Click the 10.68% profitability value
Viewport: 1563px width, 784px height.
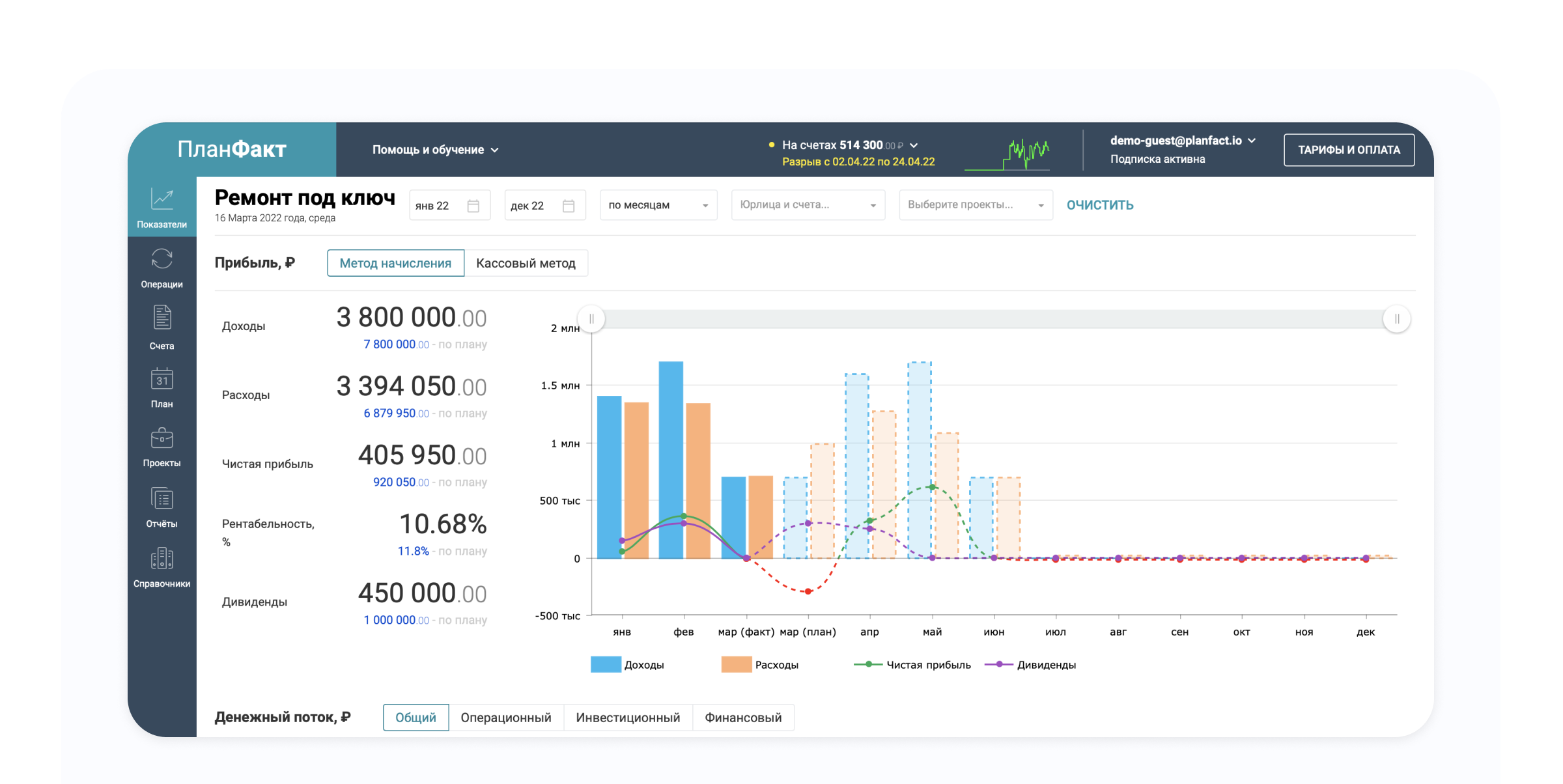point(443,524)
